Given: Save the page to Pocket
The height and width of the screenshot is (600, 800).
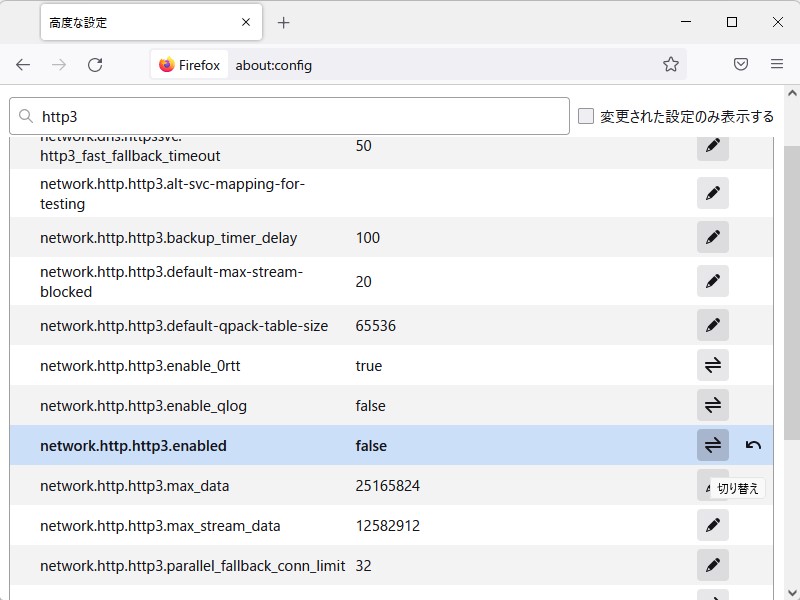Looking at the screenshot, I should (x=741, y=64).
